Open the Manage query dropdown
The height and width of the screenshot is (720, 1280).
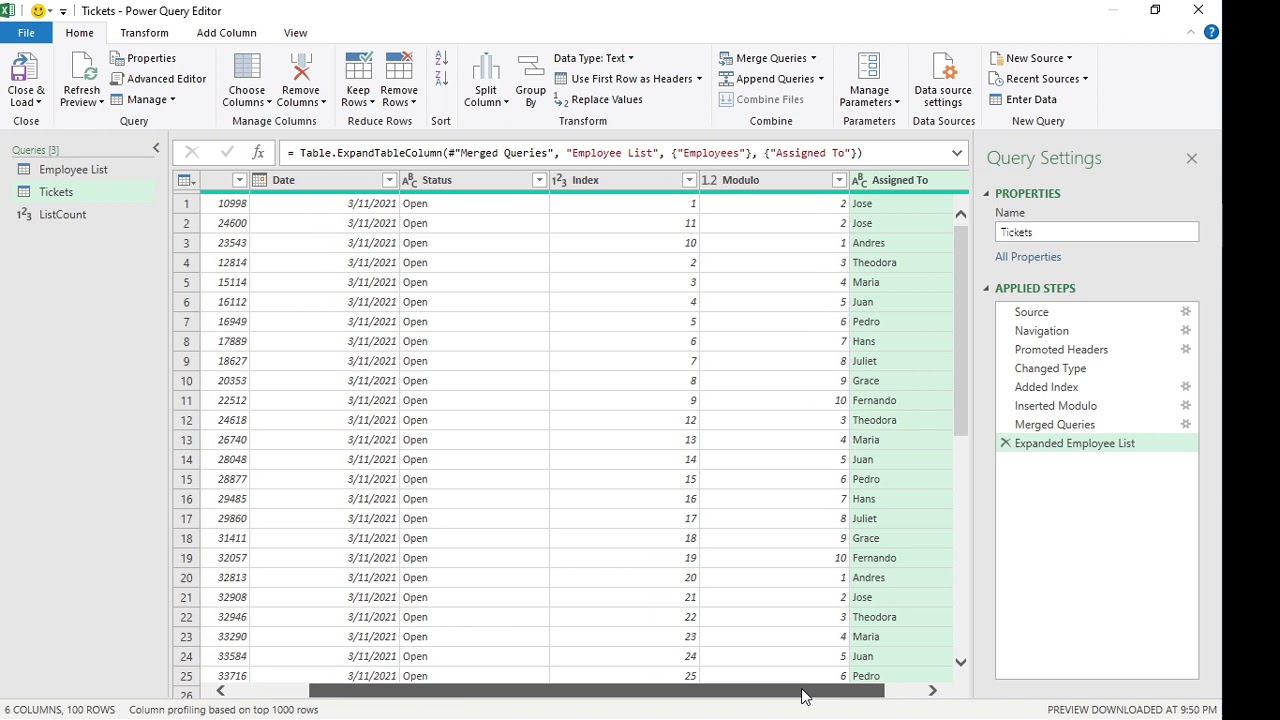click(x=143, y=100)
